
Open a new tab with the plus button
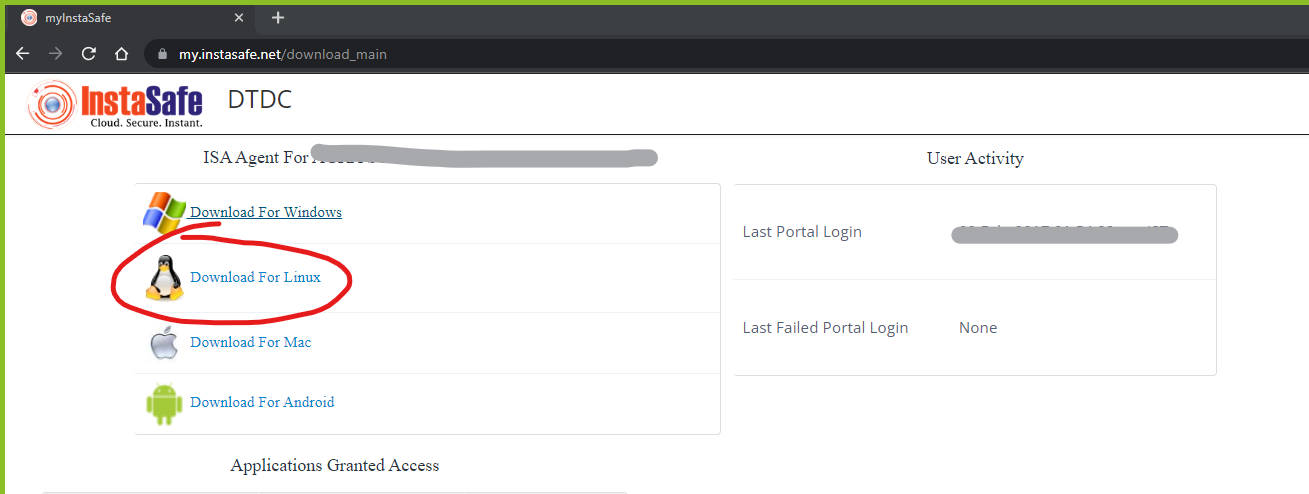[278, 17]
